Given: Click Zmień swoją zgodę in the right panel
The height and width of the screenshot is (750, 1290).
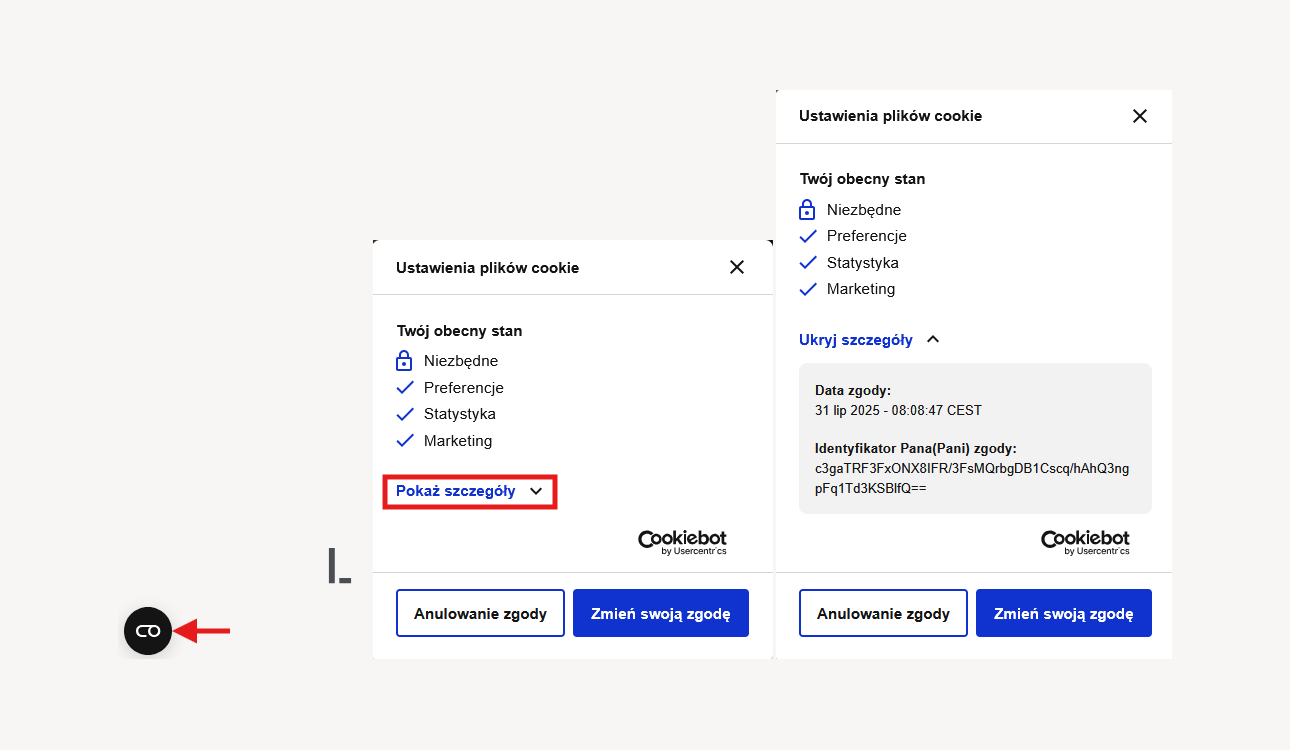Looking at the screenshot, I should [1064, 613].
